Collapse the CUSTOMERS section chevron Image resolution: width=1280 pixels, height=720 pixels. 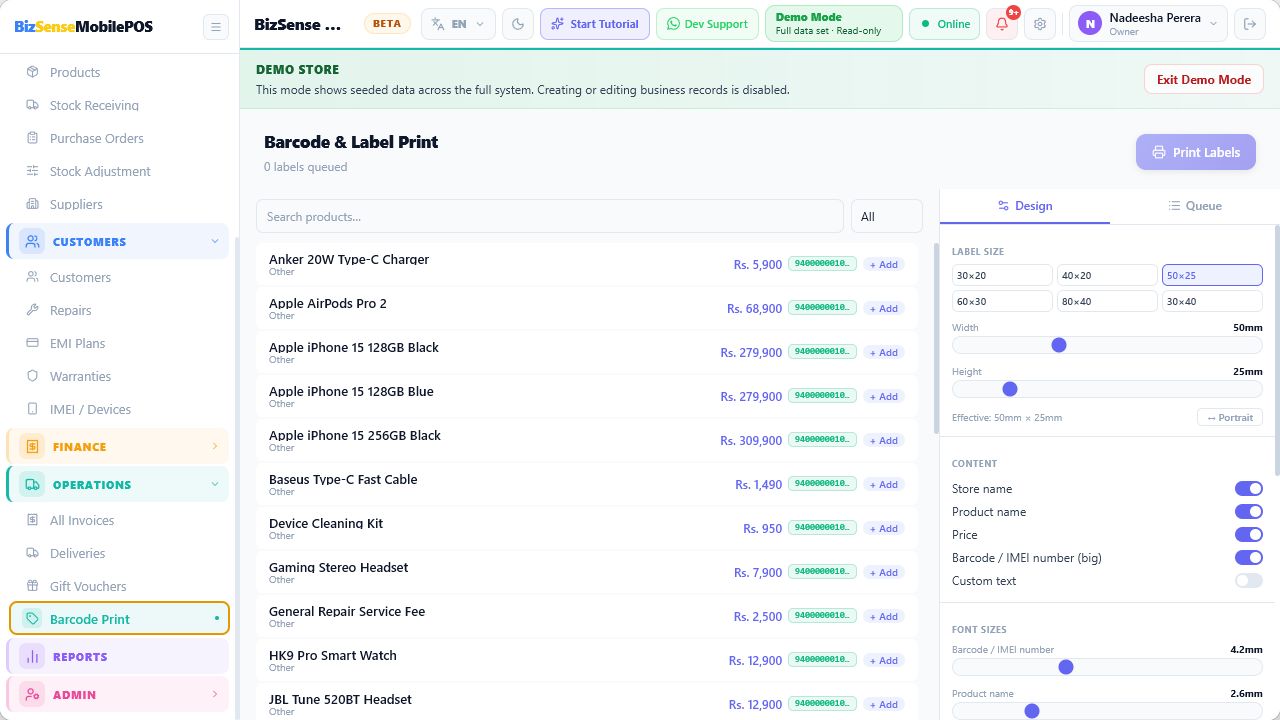(214, 241)
